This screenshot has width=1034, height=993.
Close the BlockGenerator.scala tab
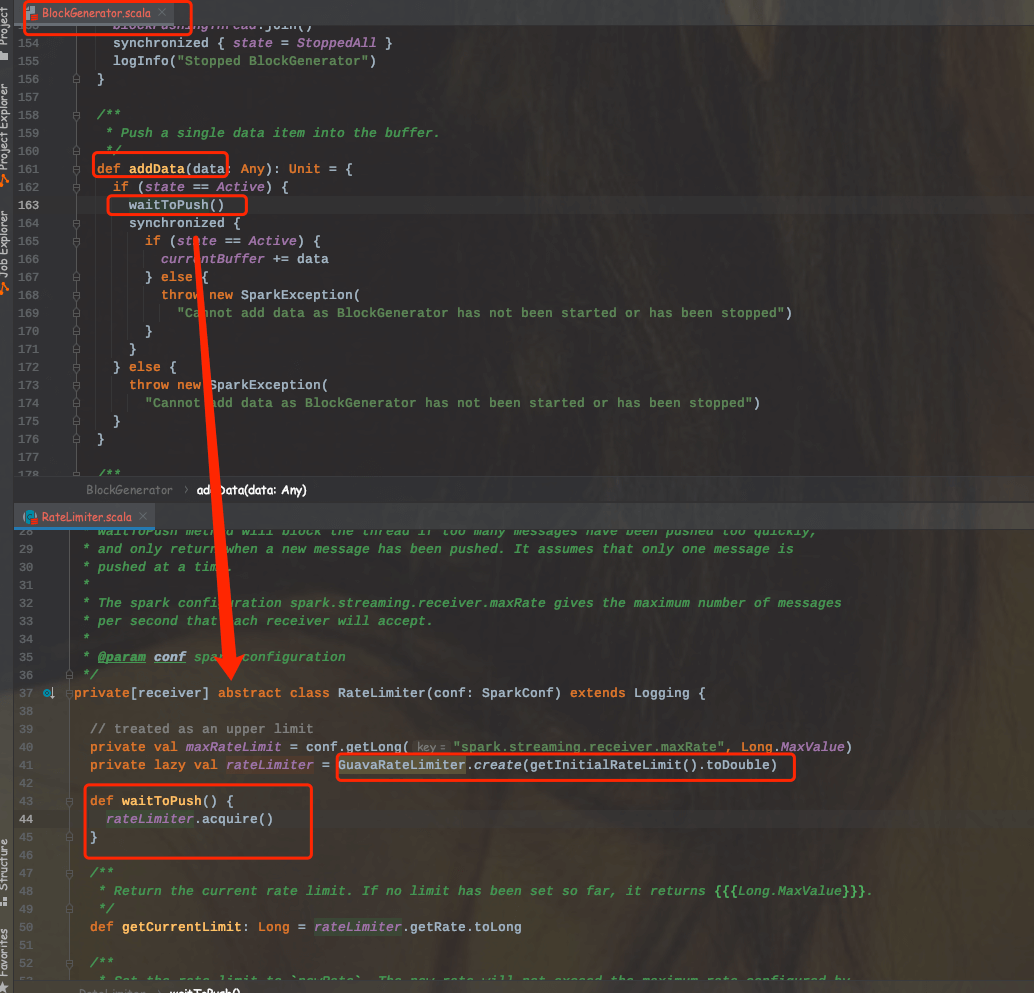pos(162,13)
